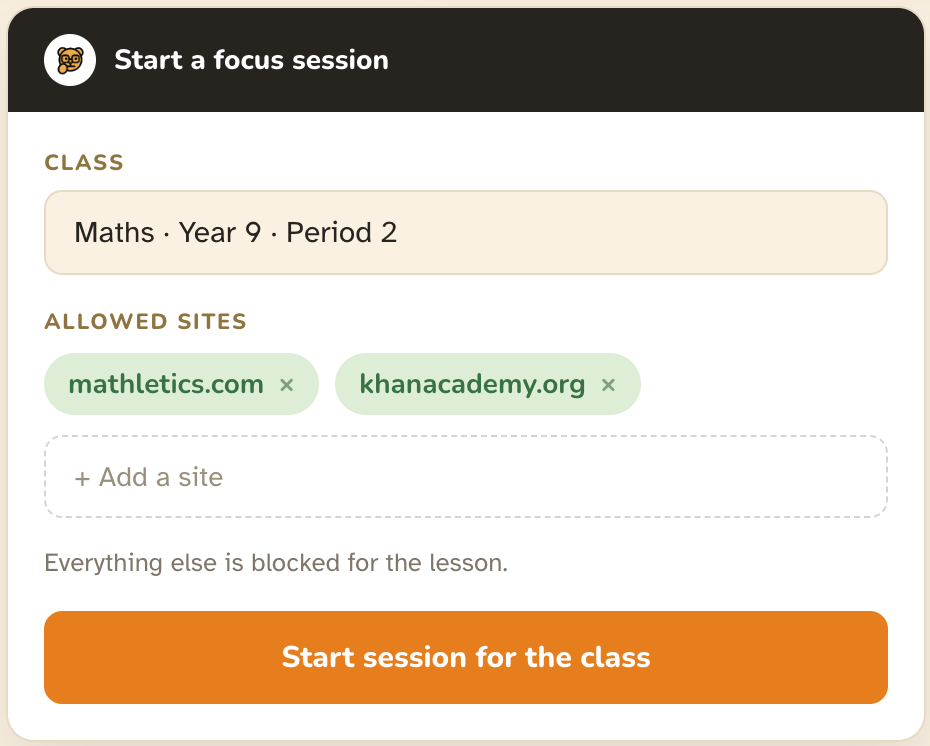This screenshot has width=930, height=746.
Task: Click the Start a focus session title
Action: [x=251, y=60]
